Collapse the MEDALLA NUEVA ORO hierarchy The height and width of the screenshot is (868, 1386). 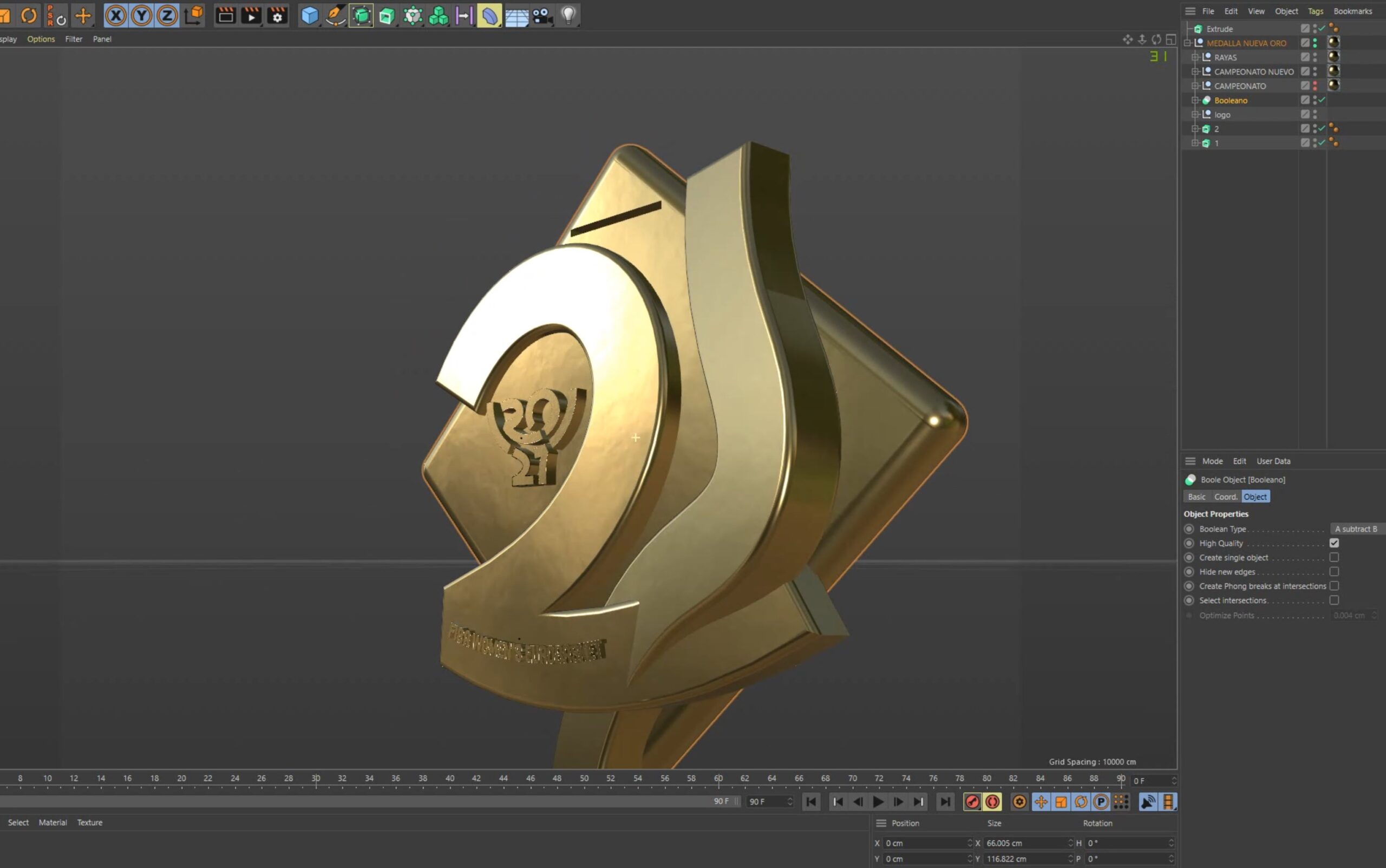(x=1188, y=42)
